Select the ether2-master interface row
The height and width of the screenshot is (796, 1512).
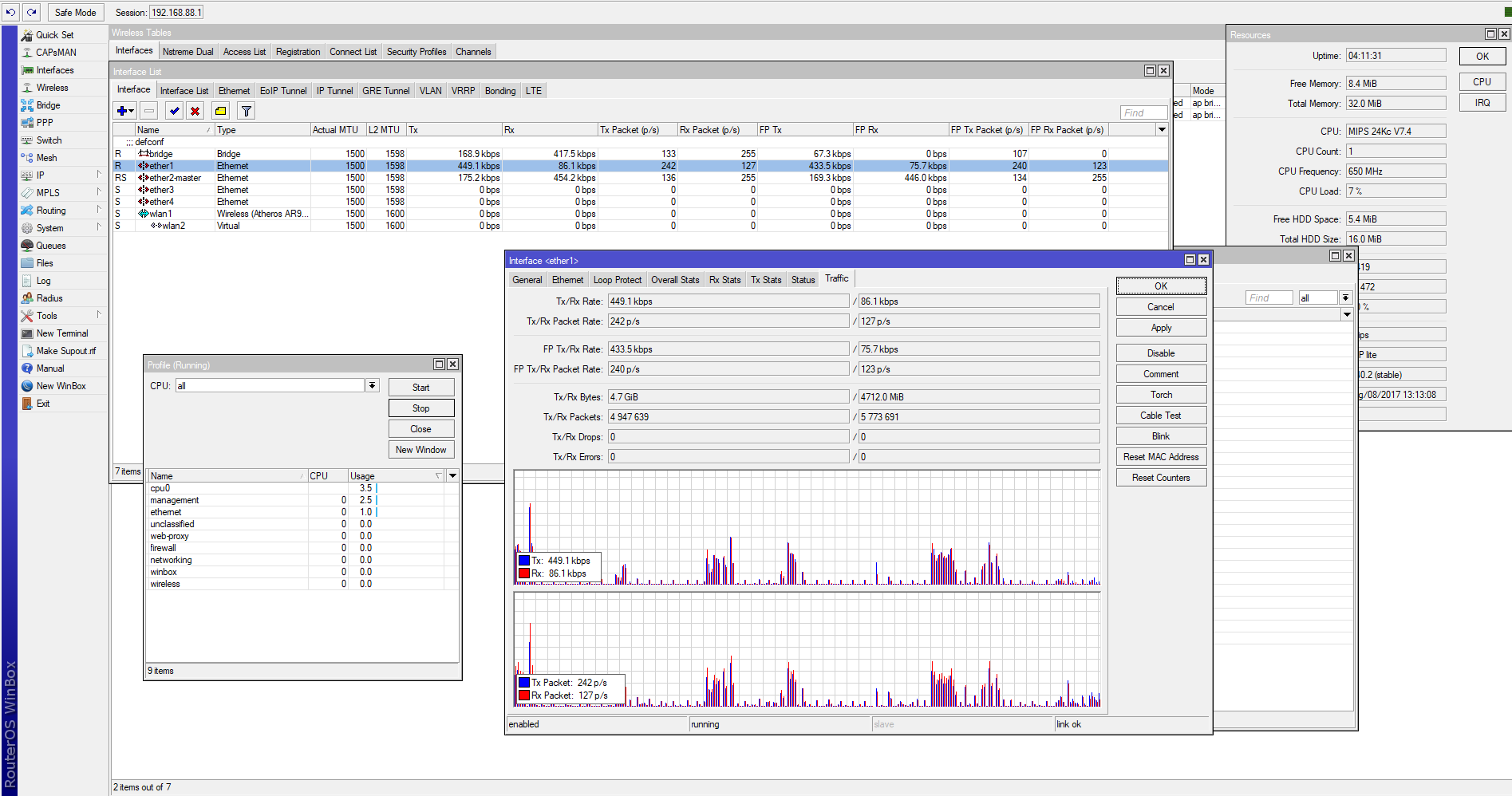(640, 178)
